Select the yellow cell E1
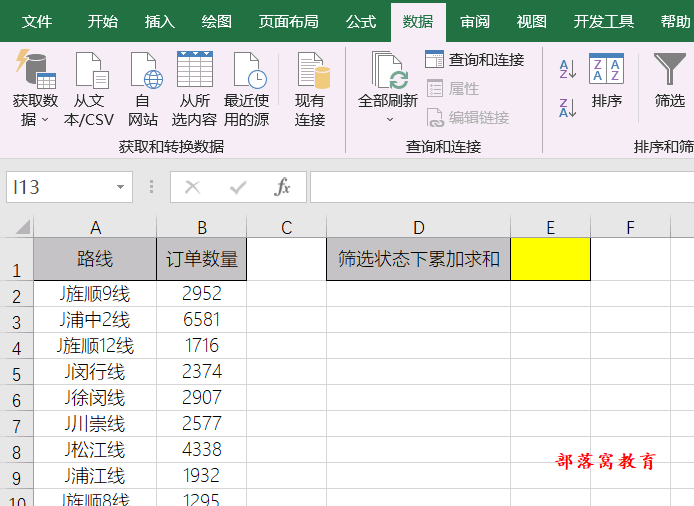694x506 pixels. click(x=550, y=259)
